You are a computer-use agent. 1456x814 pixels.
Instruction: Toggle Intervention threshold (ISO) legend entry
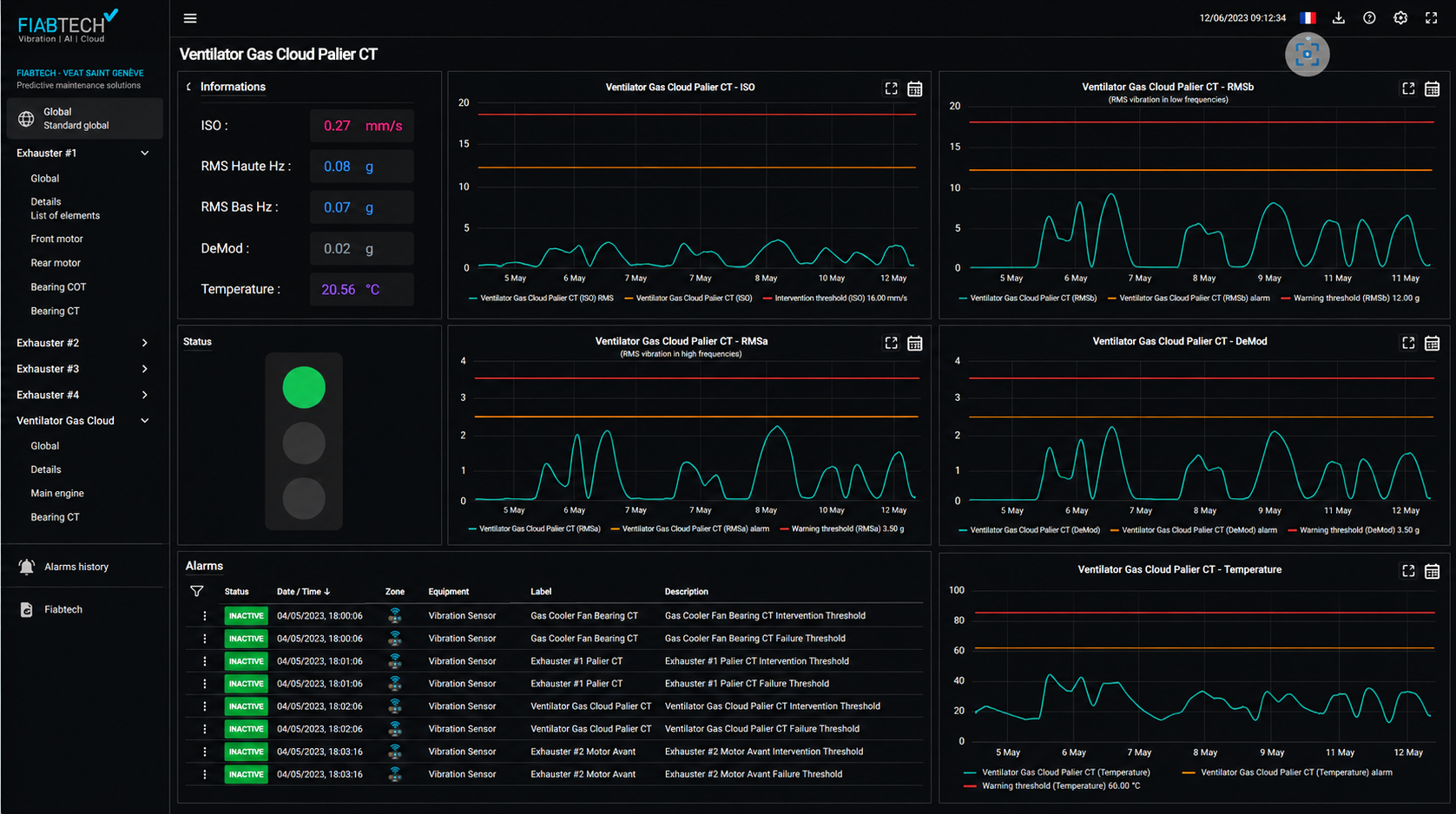tap(835, 299)
